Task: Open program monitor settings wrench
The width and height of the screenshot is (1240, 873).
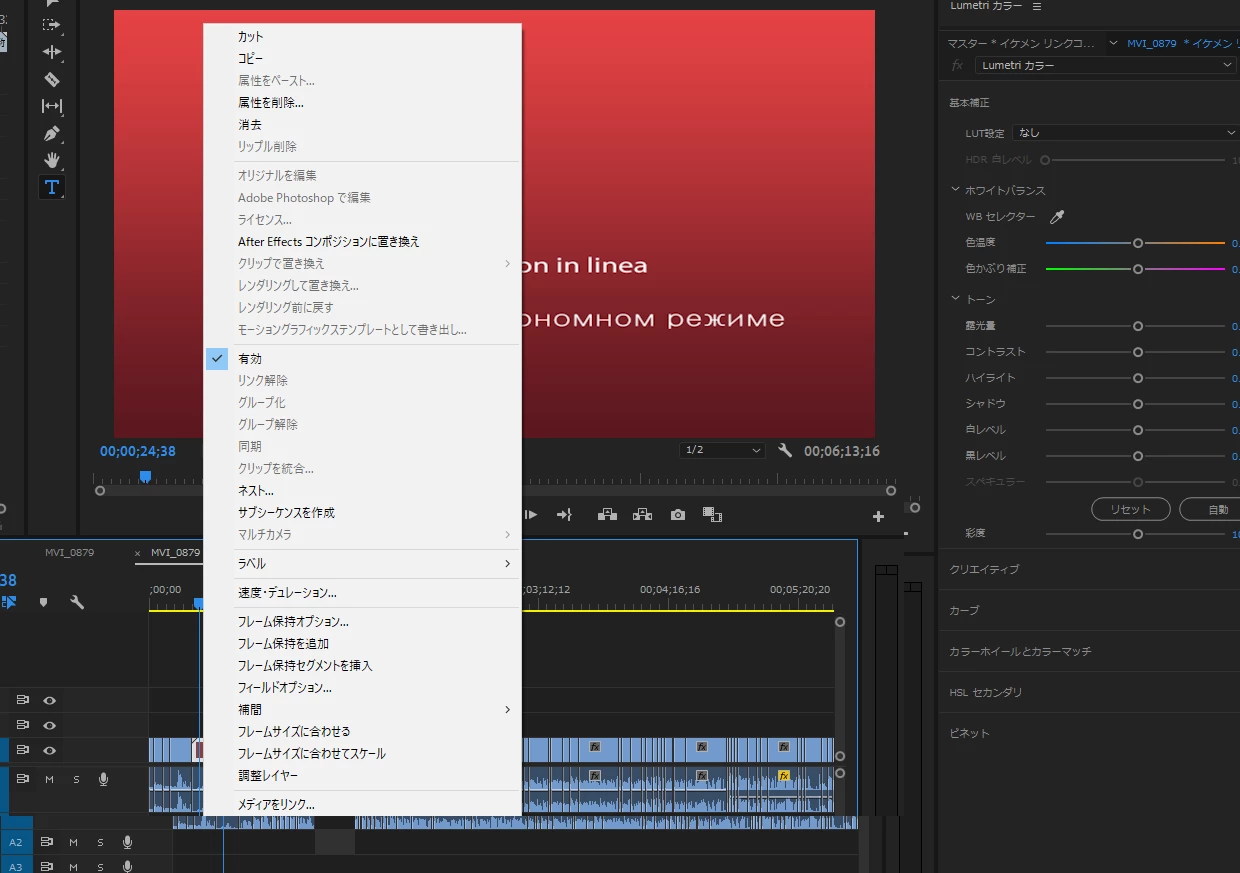Action: 785,451
